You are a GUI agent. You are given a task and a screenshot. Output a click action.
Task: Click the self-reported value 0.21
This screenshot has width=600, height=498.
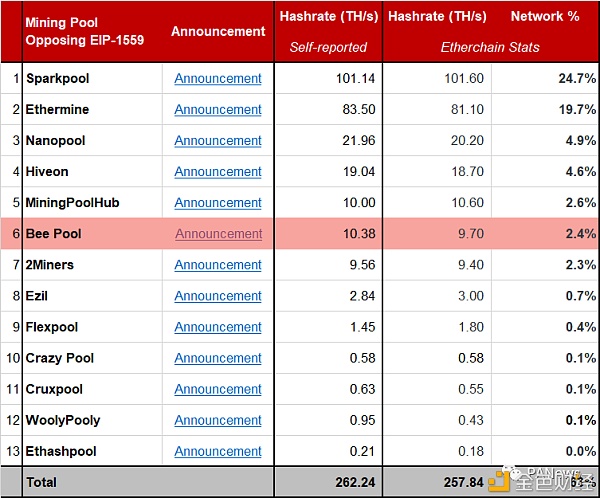[x=362, y=451]
